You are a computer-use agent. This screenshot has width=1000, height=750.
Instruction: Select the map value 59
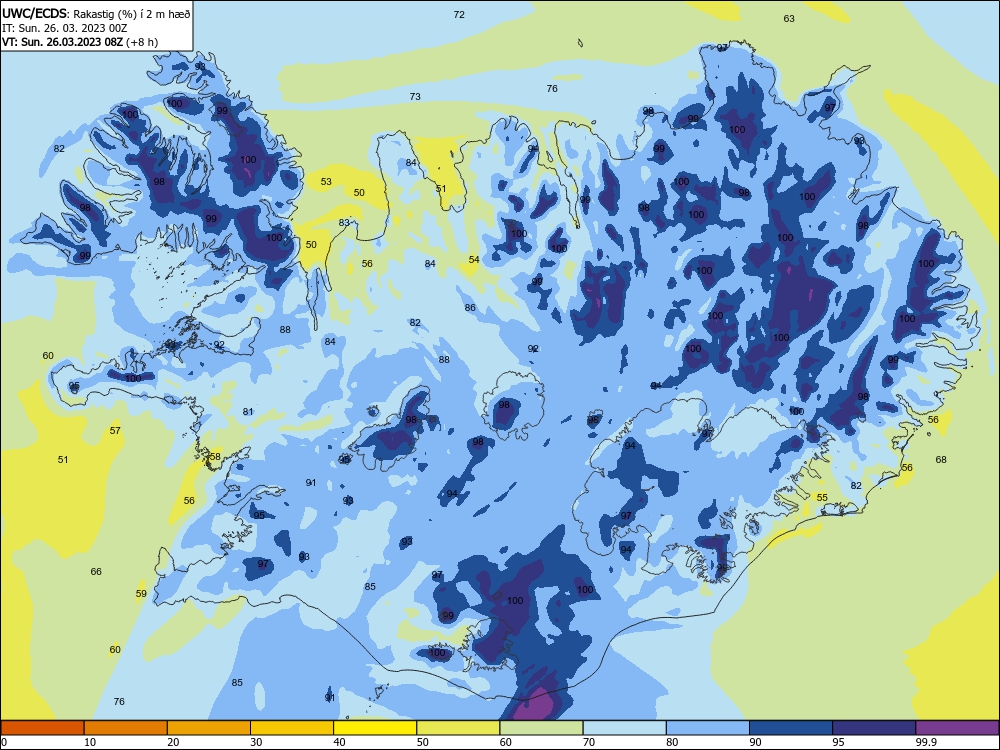141,593
